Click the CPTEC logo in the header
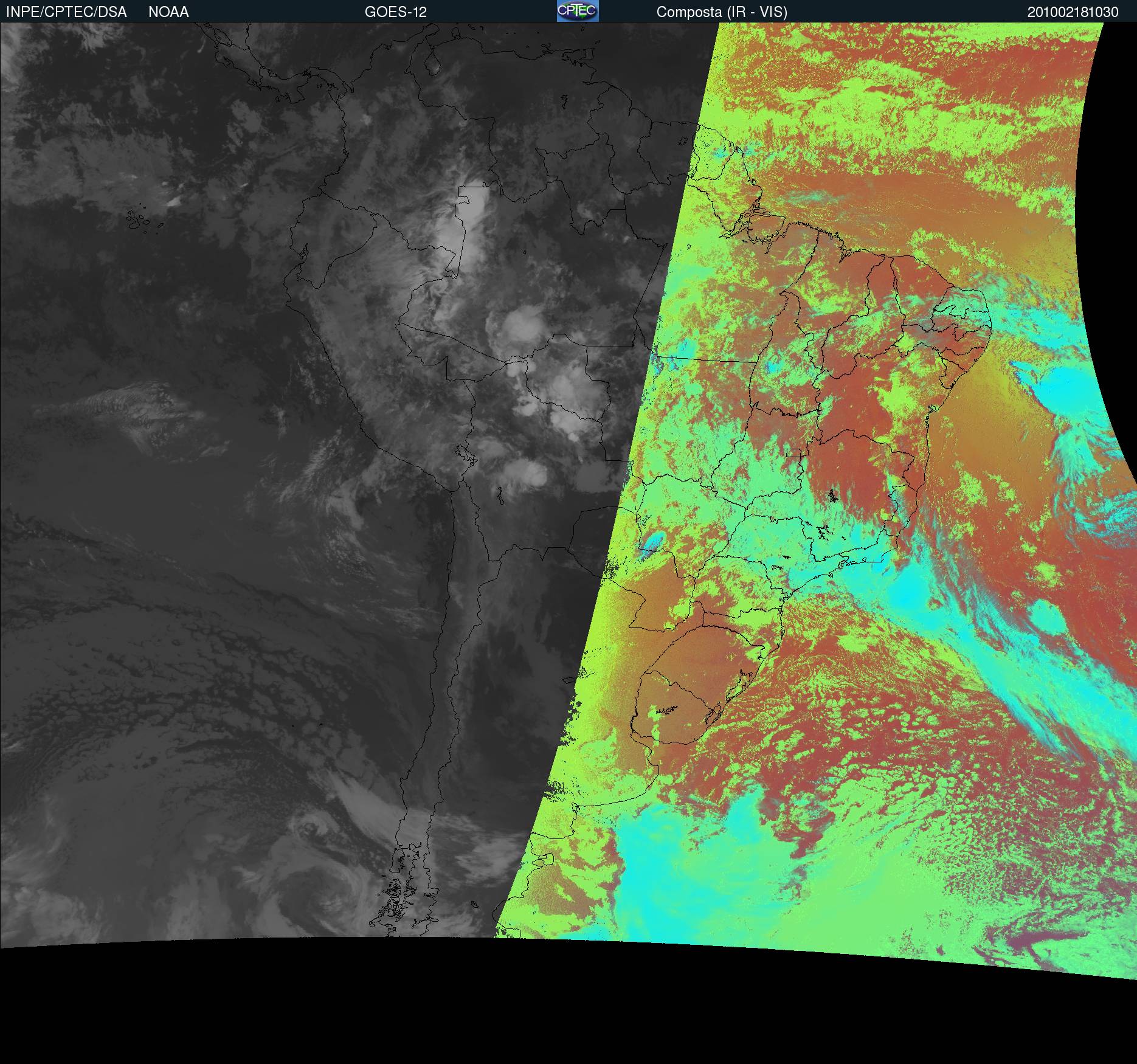Screen dimensions: 1137x1064 [578, 11]
